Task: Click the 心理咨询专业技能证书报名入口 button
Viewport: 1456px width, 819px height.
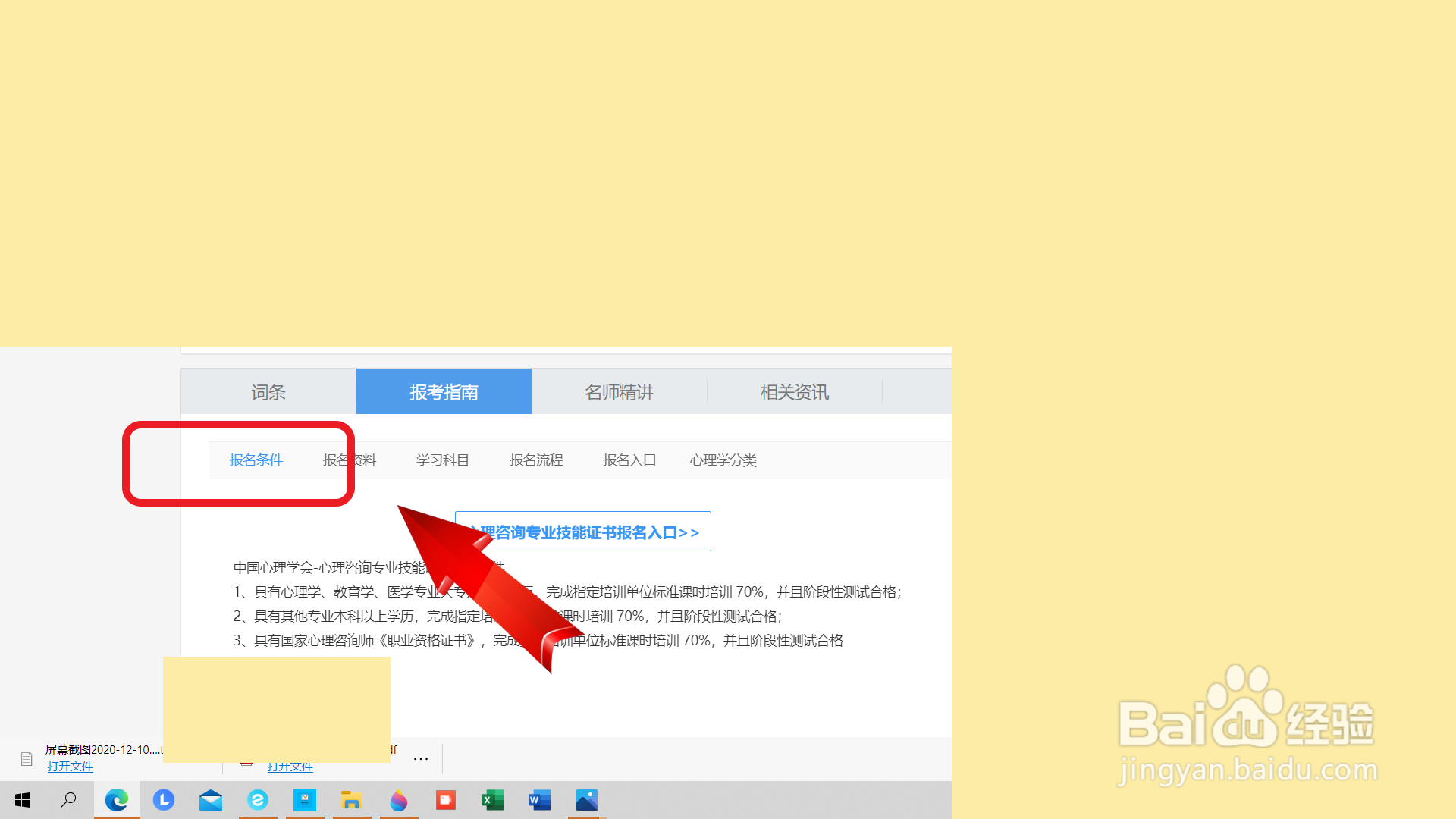Action: pos(599,532)
